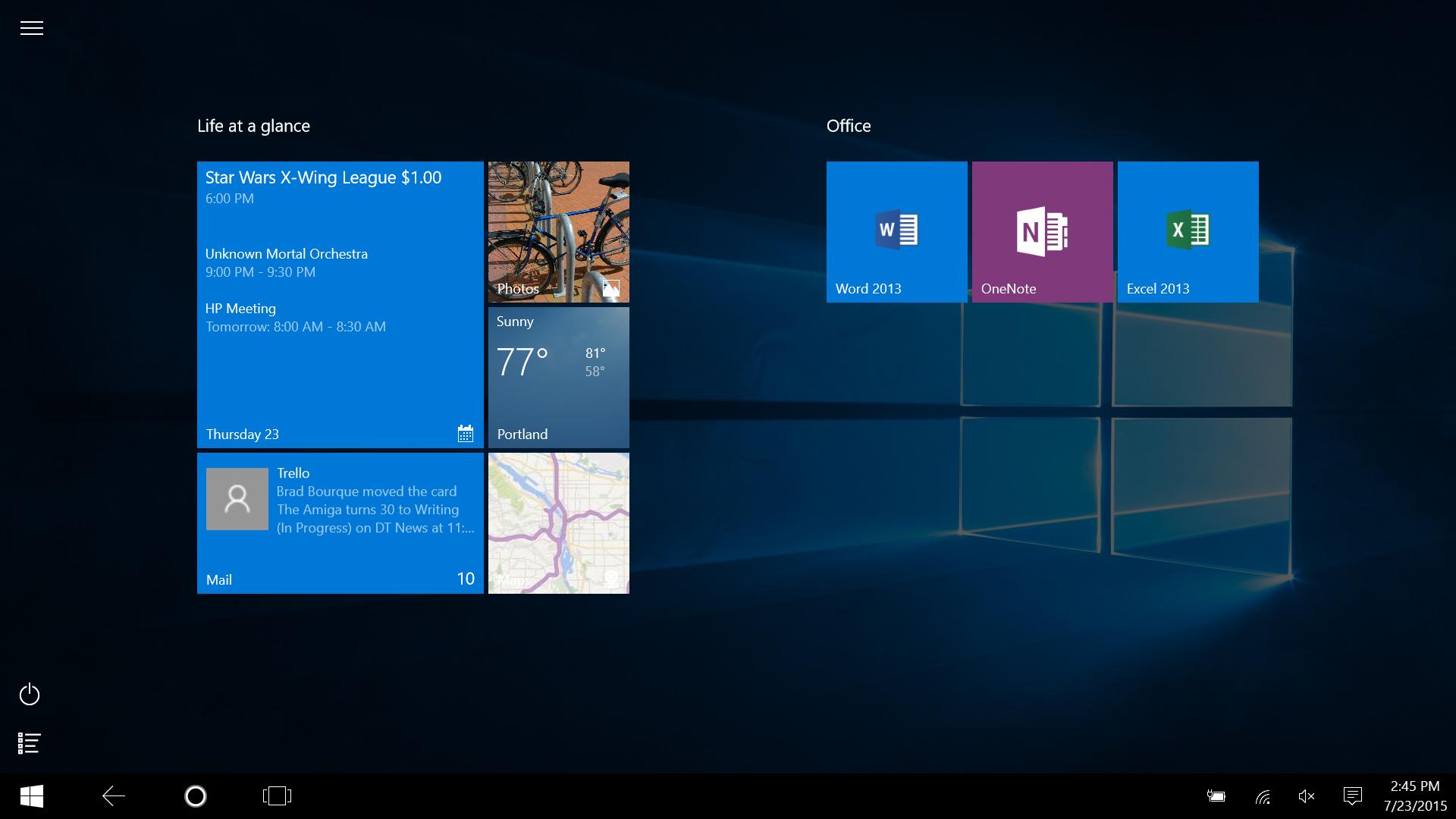Click the sender avatar on Mail tile
1456x819 pixels.
click(x=237, y=498)
